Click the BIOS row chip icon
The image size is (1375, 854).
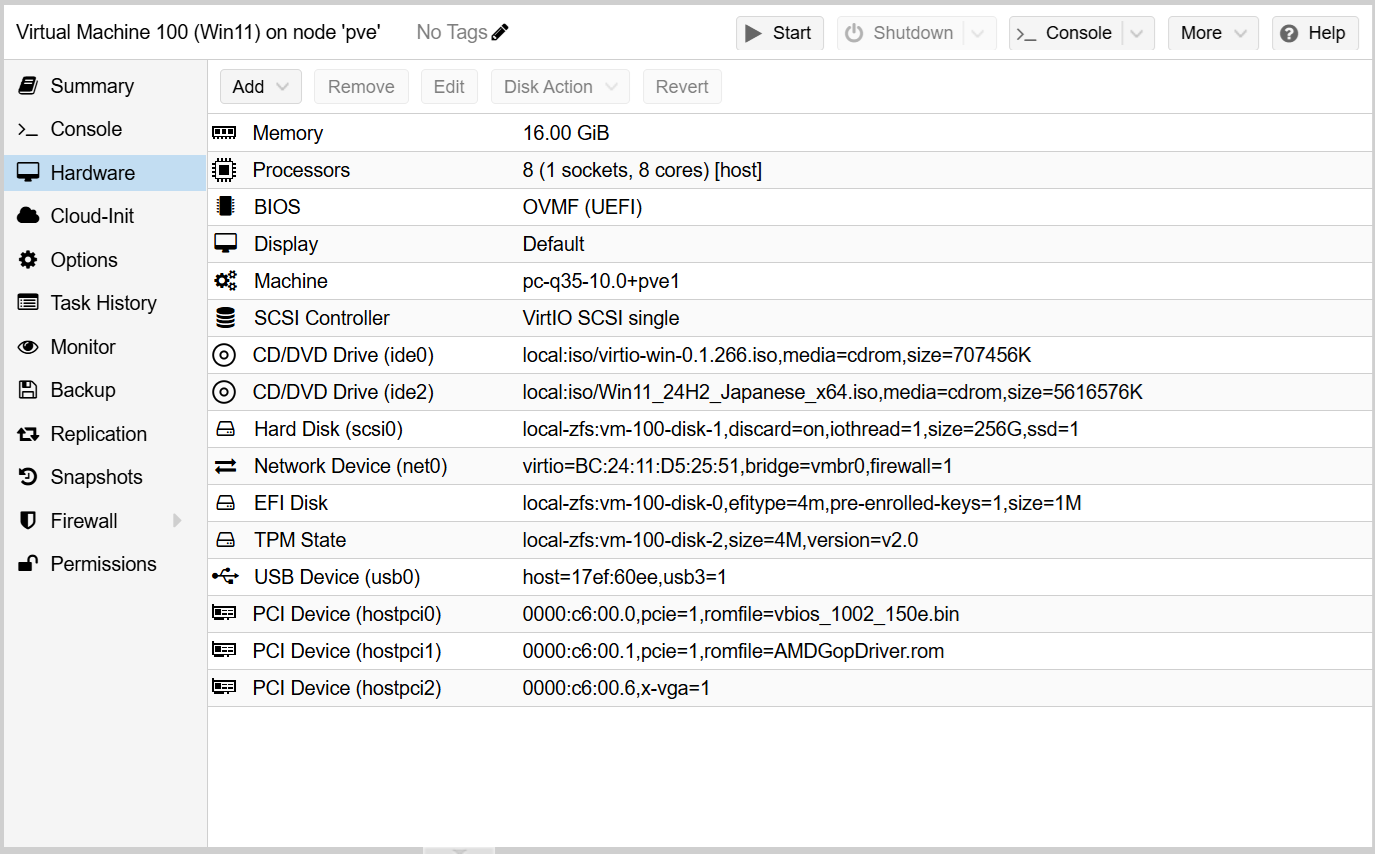(x=225, y=207)
